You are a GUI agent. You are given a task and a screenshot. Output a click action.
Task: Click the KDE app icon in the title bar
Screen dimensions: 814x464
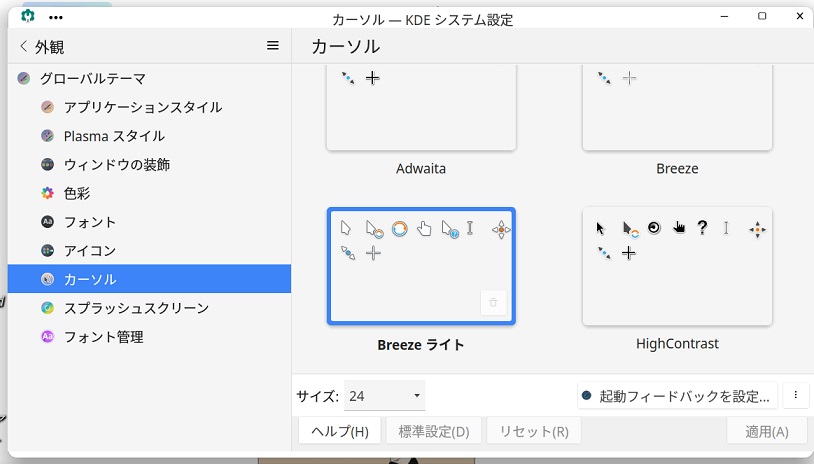(x=28, y=16)
